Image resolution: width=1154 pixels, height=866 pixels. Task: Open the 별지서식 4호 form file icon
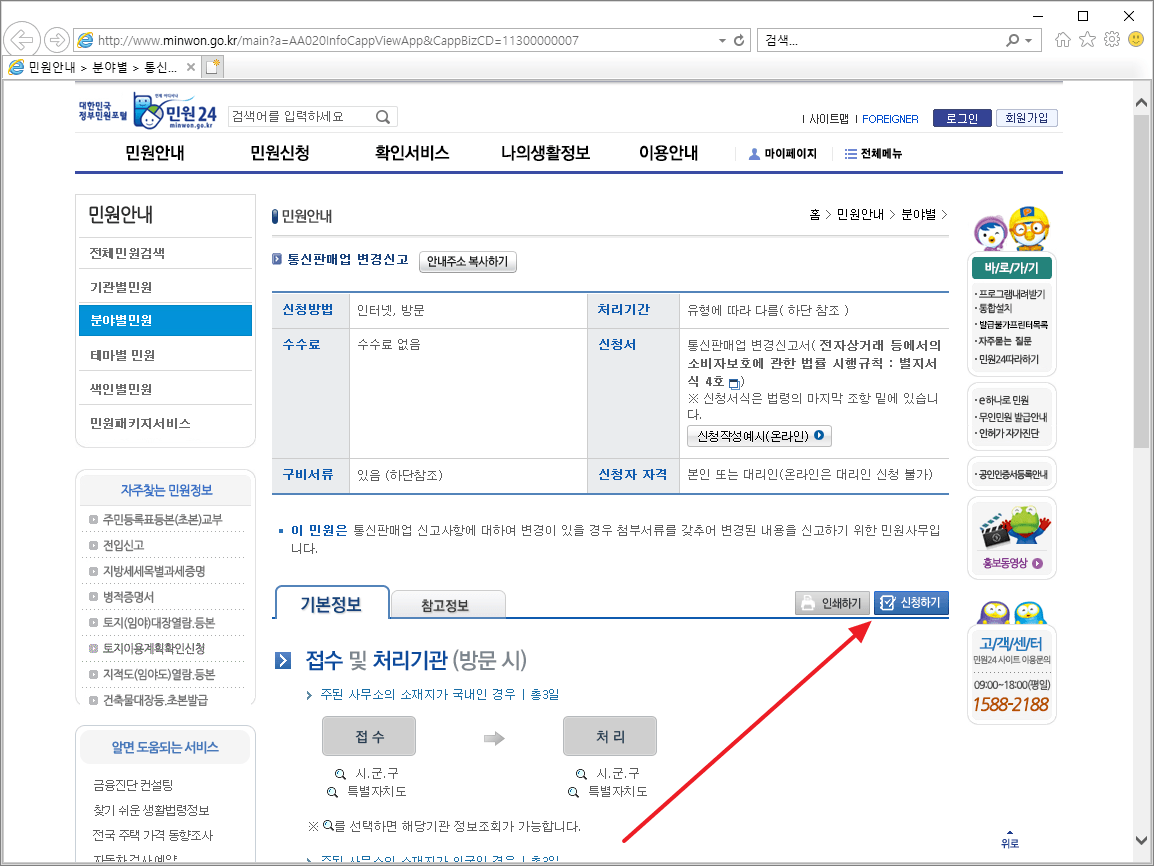734,383
